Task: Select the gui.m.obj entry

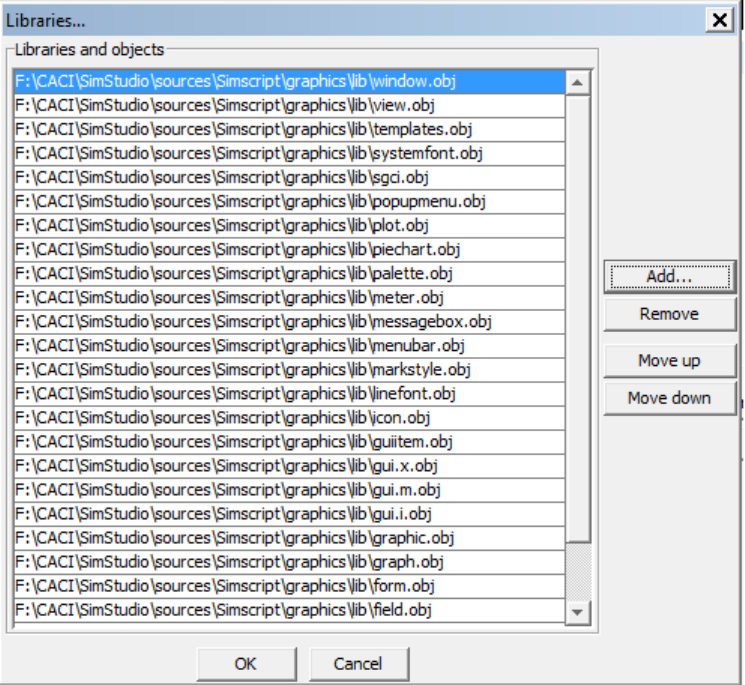Action: [x=289, y=490]
